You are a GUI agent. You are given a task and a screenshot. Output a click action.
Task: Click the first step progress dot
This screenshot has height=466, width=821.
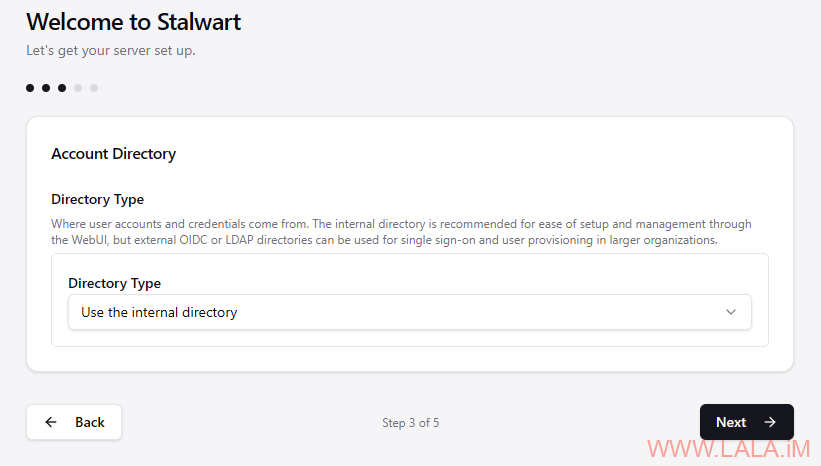pyautogui.click(x=30, y=88)
